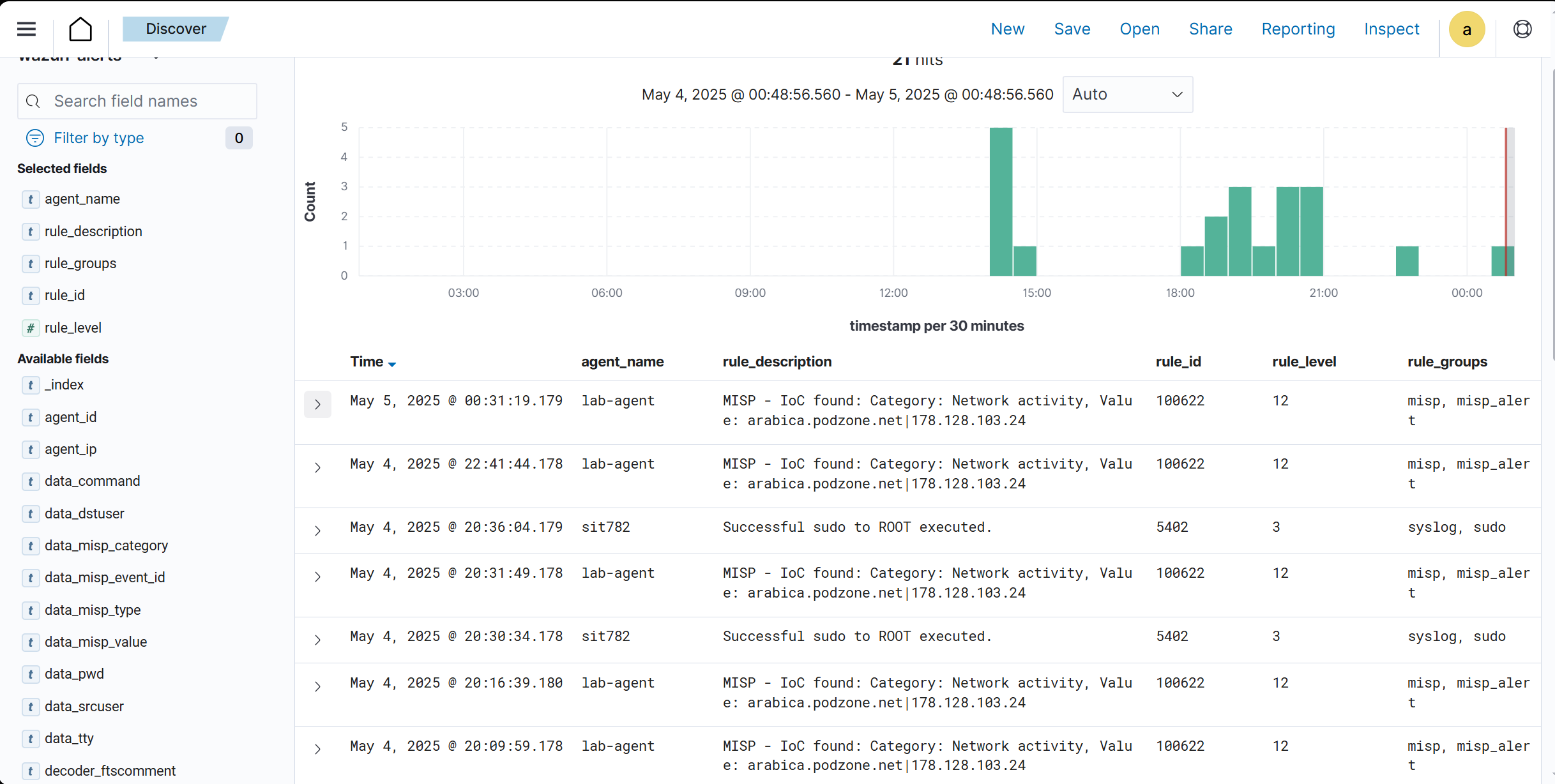The height and width of the screenshot is (784, 1555).
Task: Click the rule_id column header
Action: pyautogui.click(x=1178, y=361)
